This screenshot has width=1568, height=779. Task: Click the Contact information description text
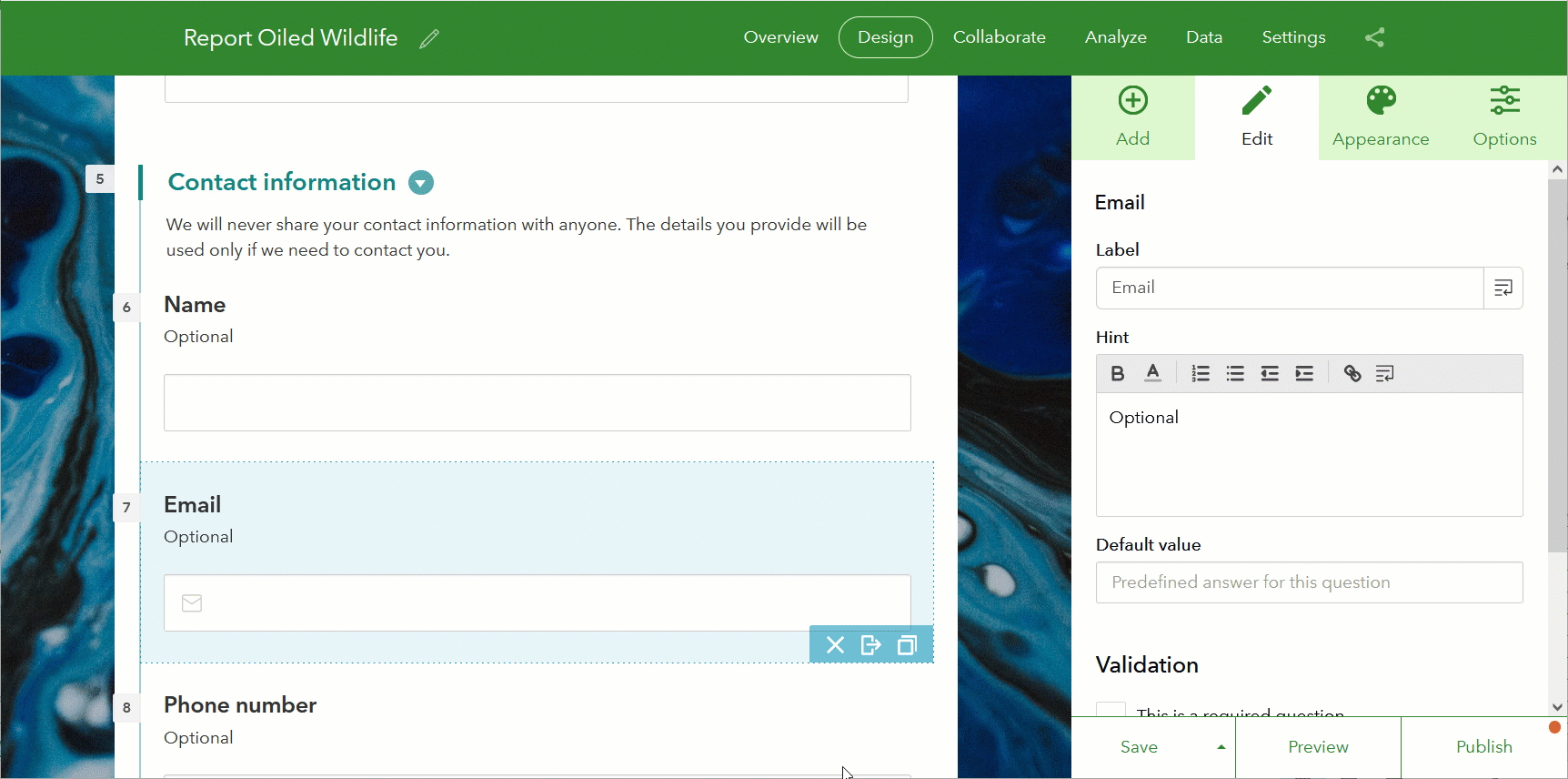click(517, 237)
